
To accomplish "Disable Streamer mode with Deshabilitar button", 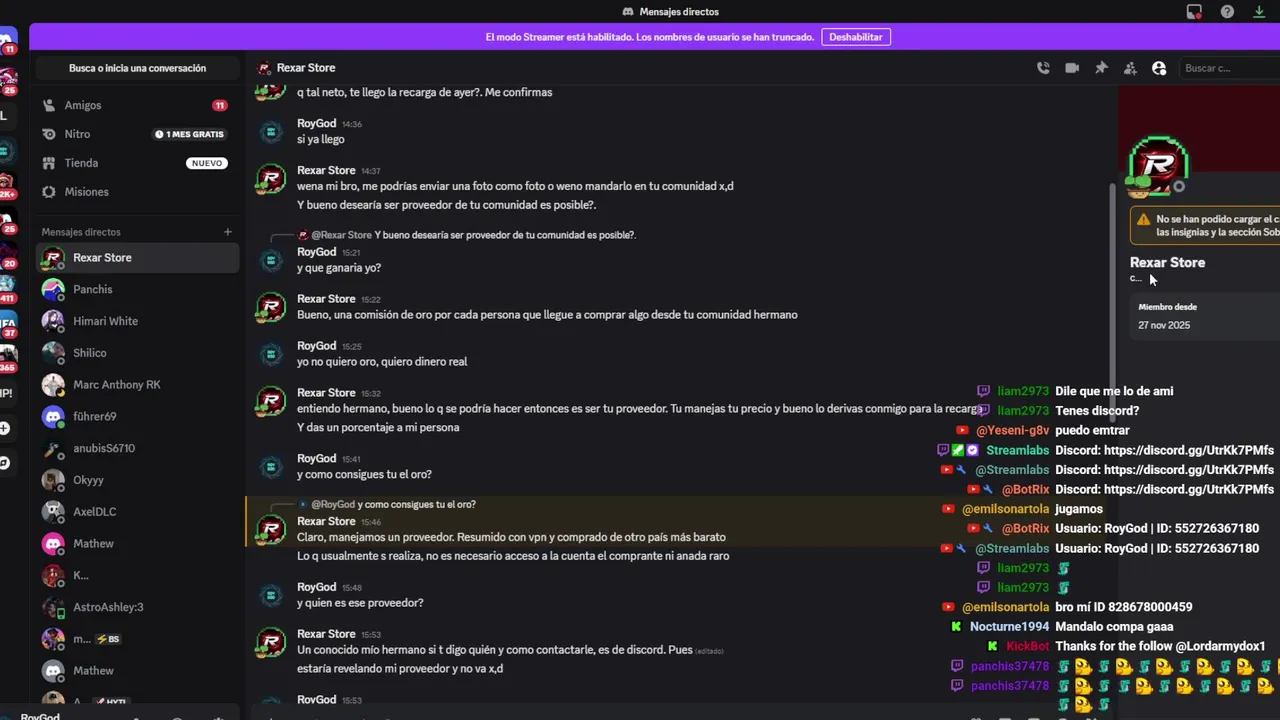I will [x=855, y=37].
